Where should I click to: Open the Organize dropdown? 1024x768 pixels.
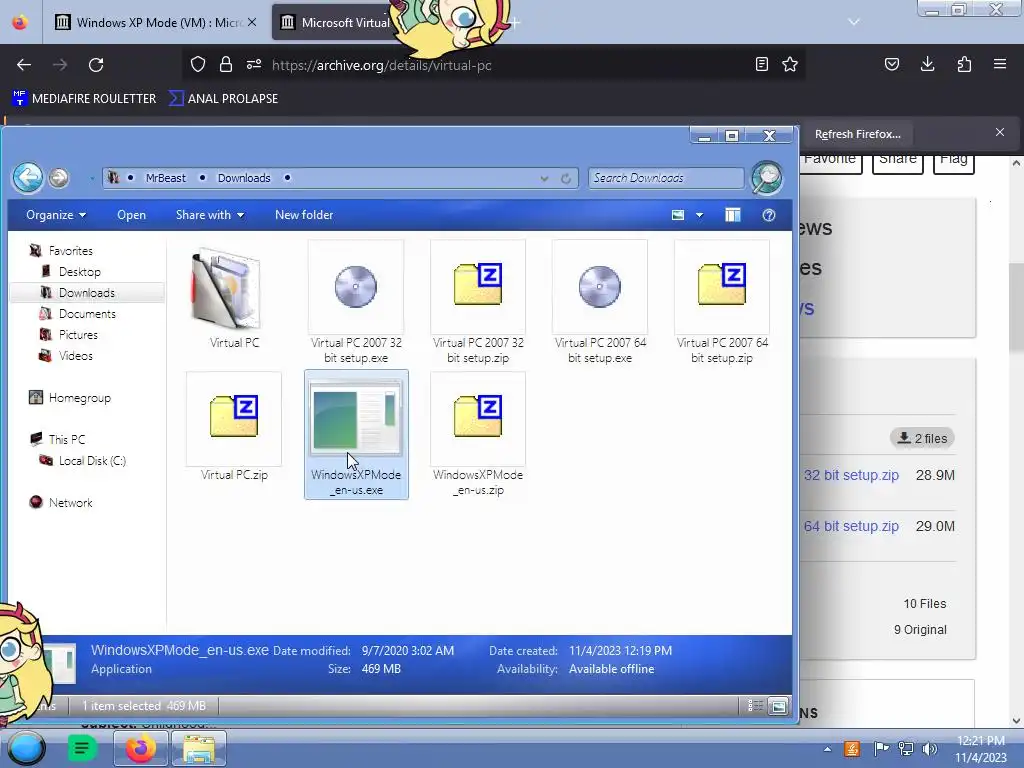pyautogui.click(x=56, y=215)
